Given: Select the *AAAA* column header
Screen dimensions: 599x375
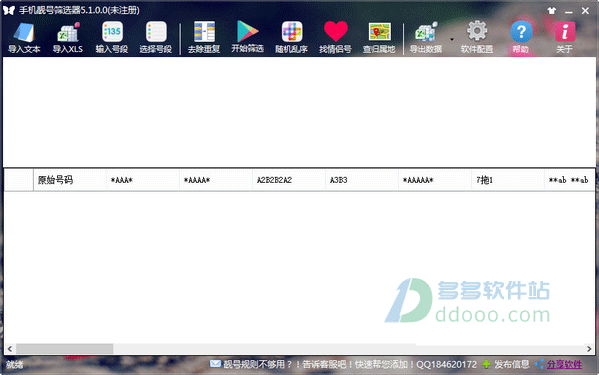Looking at the screenshot, I should [x=216, y=180].
